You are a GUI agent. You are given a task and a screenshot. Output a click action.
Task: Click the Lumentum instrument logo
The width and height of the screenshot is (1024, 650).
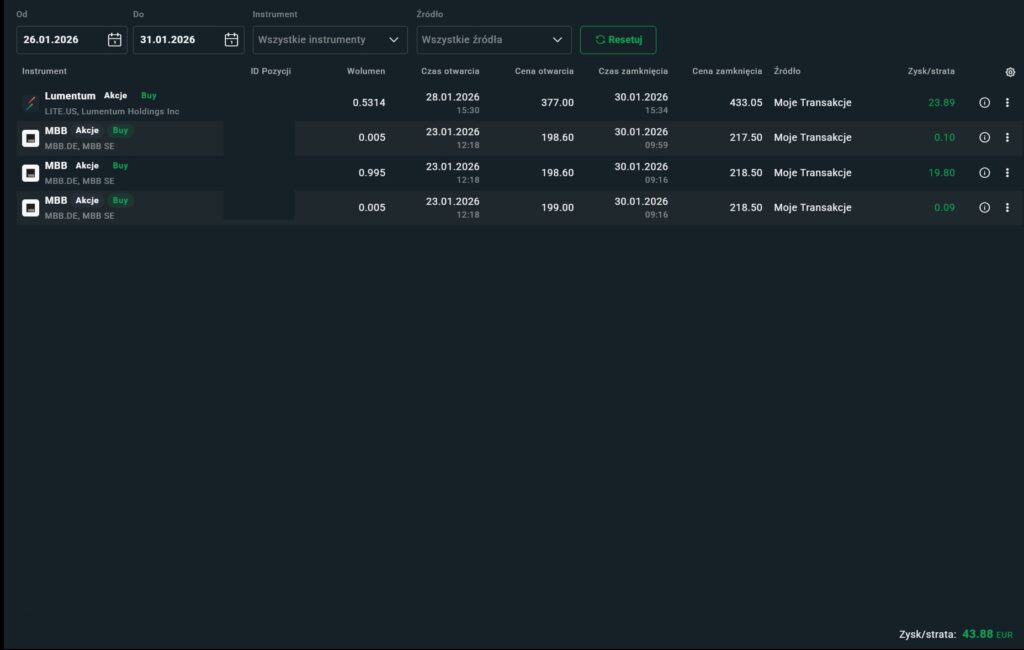pyautogui.click(x=31, y=103)
